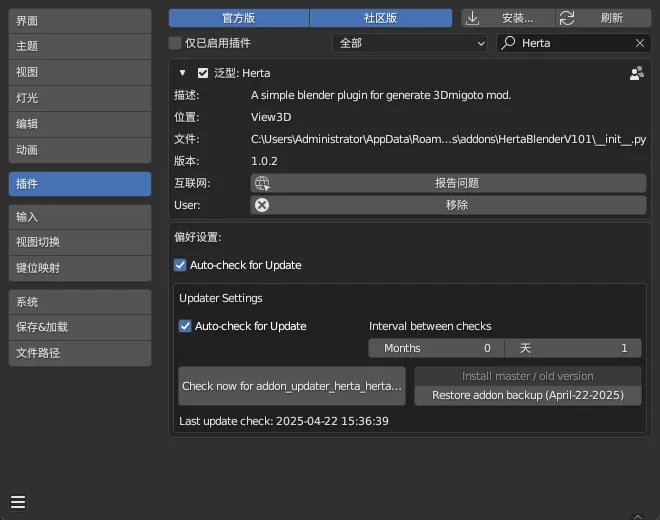The height and width of the screenshot is (520, 660).
Task: Click the addon description text
Action: (381, 95)
